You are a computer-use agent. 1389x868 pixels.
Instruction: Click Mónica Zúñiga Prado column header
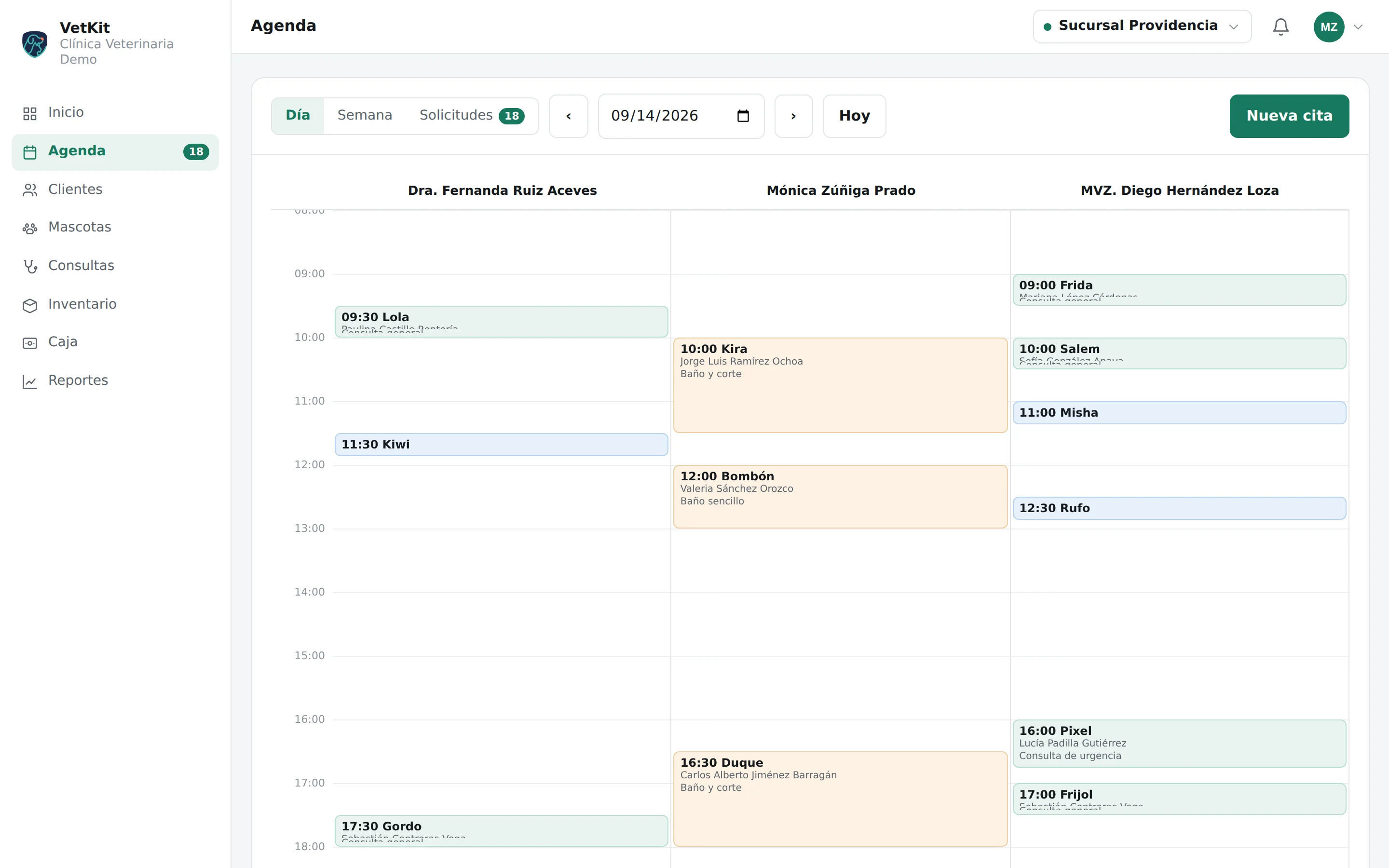tap(841, 190)
